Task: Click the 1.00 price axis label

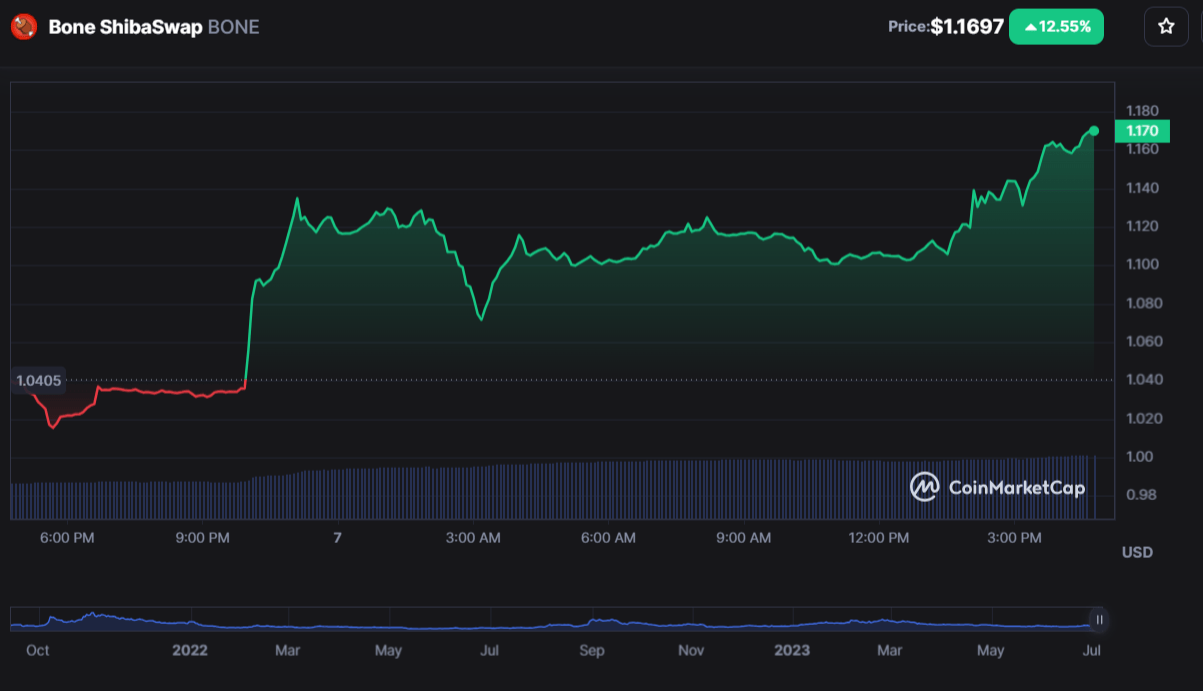Action: click(x=1140, y=457)
